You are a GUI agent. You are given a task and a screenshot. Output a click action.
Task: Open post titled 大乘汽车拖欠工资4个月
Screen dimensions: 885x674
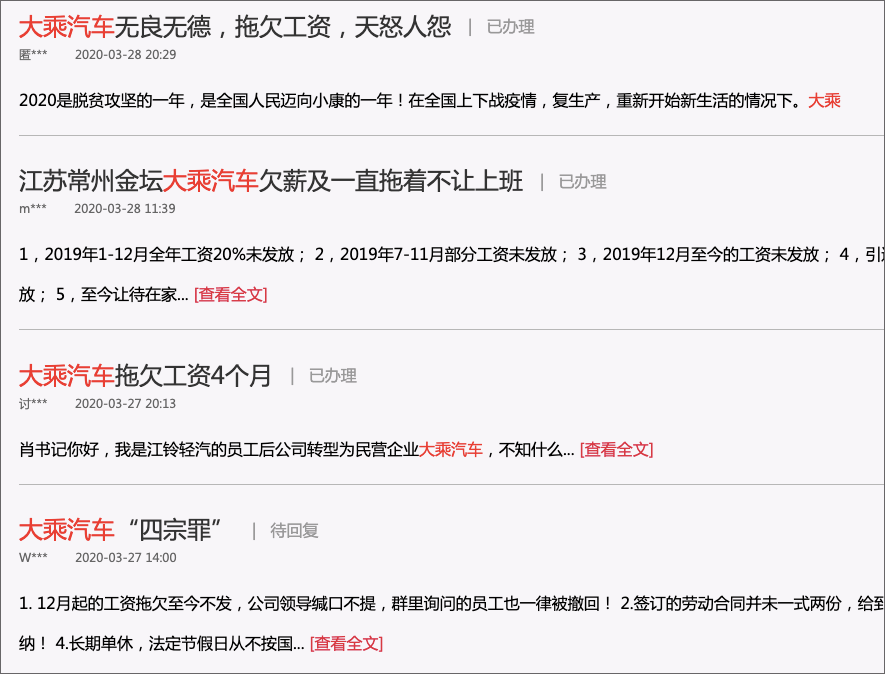[146, 375]
